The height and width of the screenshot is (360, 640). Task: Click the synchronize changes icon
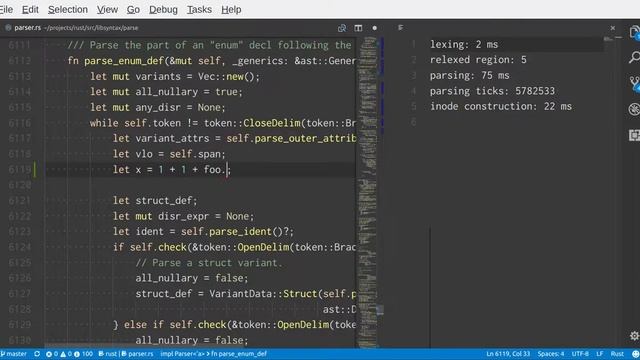37,354
